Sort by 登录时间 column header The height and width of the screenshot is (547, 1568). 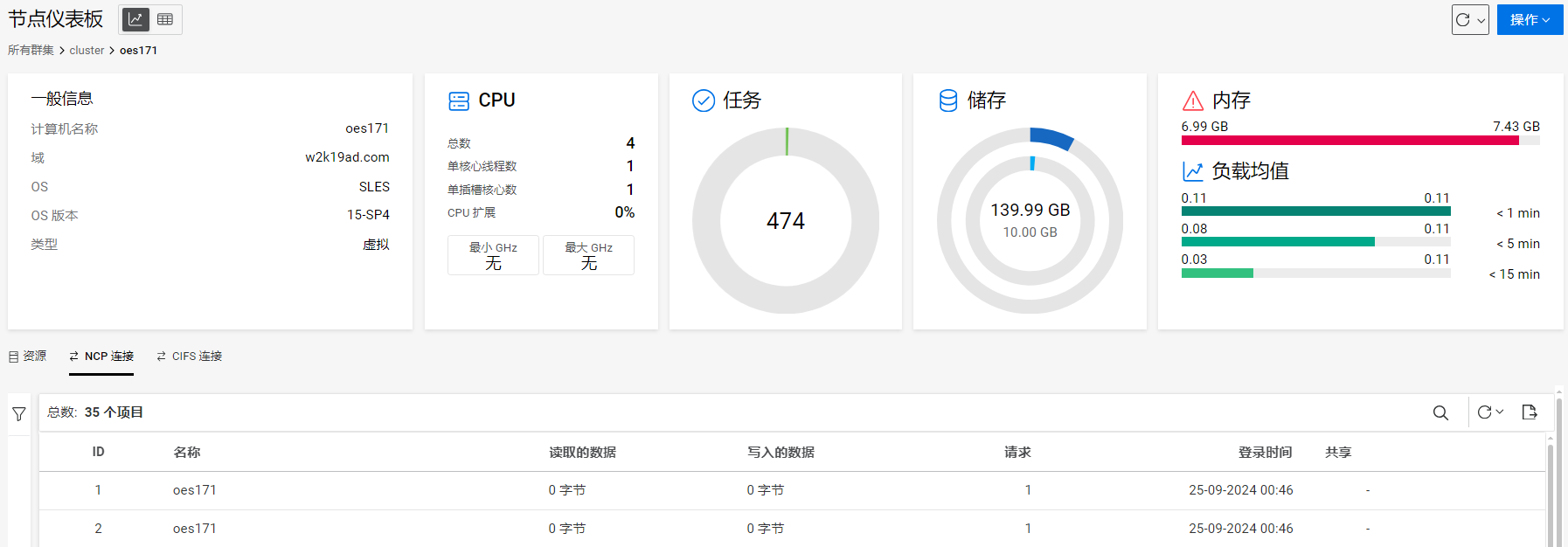click(1265, 453)
